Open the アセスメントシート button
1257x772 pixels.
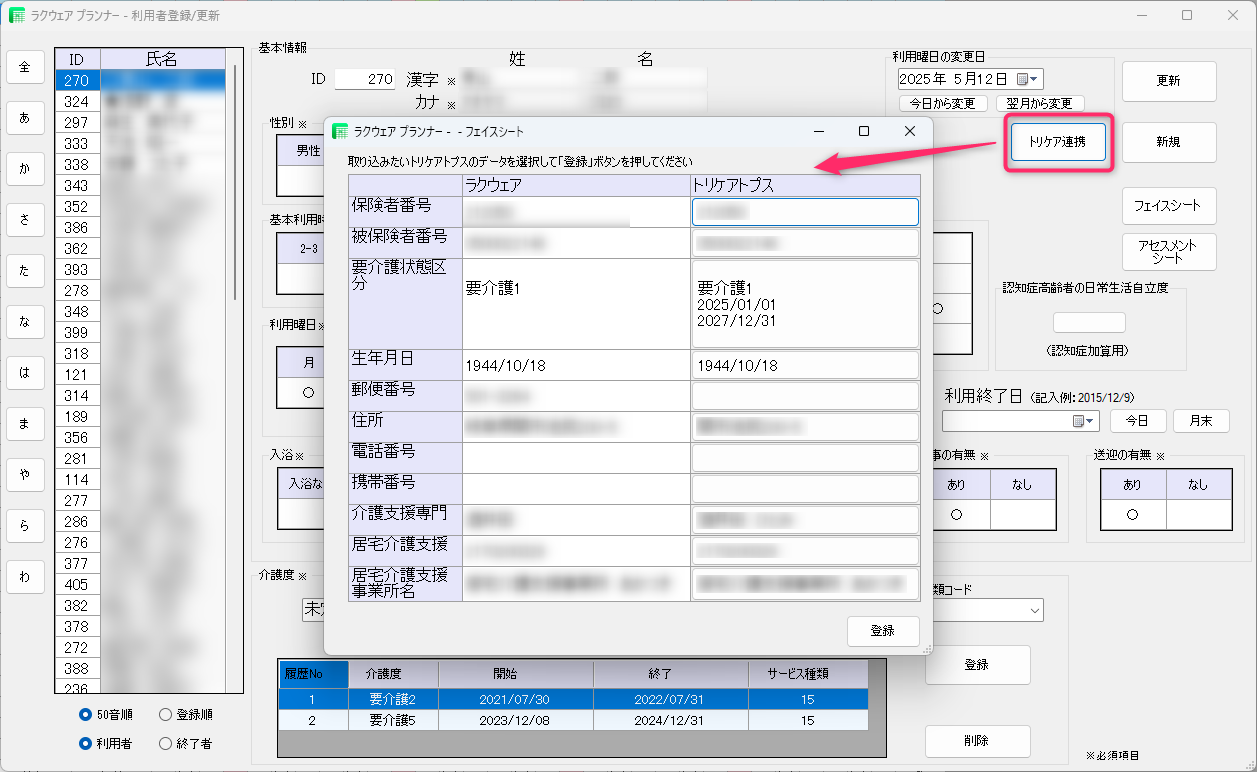point(1169,251)
